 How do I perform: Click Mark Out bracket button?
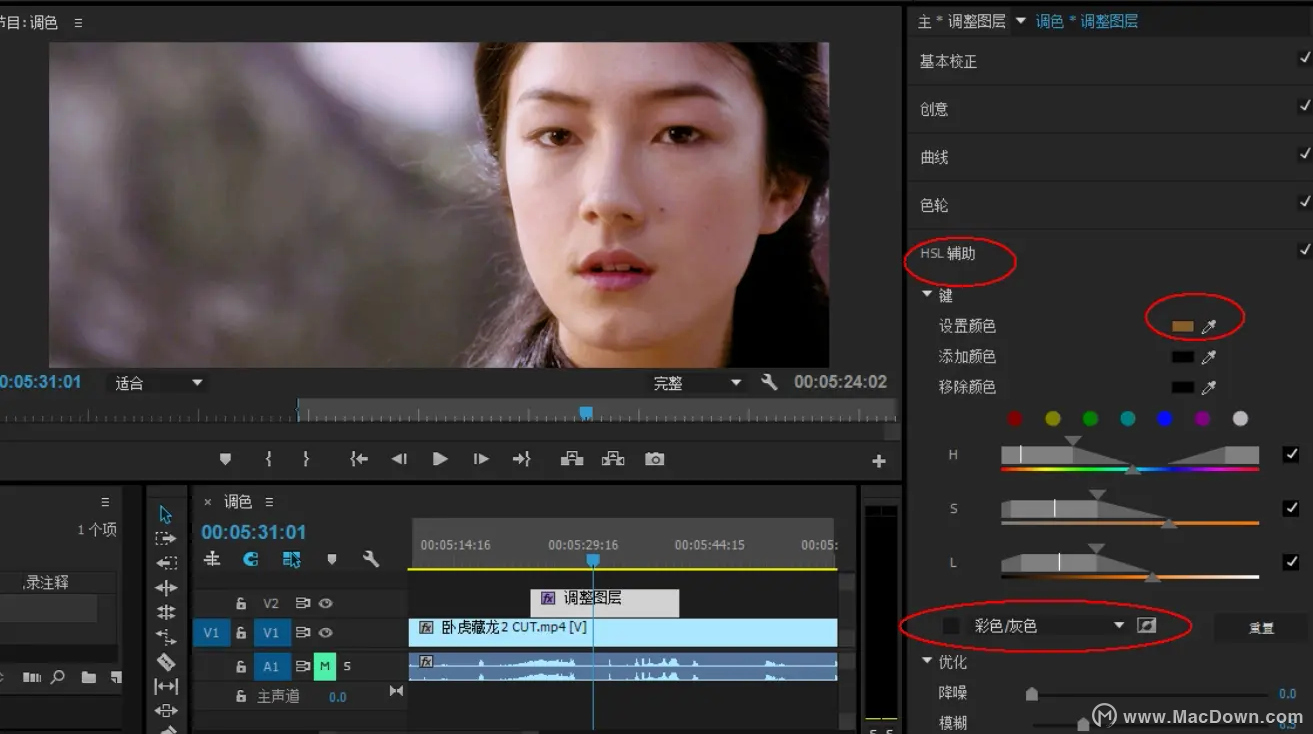(x=306, y=459)
